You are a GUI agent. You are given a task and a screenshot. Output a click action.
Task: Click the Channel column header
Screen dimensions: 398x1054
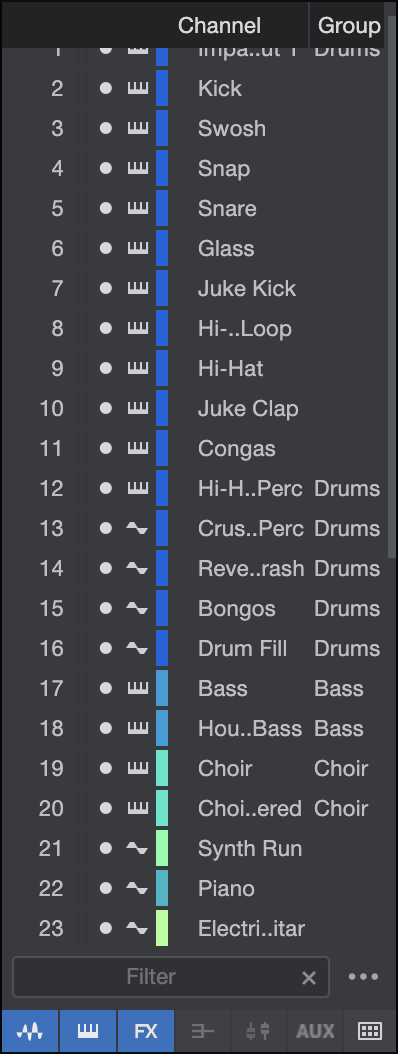[x=219, y=26]
